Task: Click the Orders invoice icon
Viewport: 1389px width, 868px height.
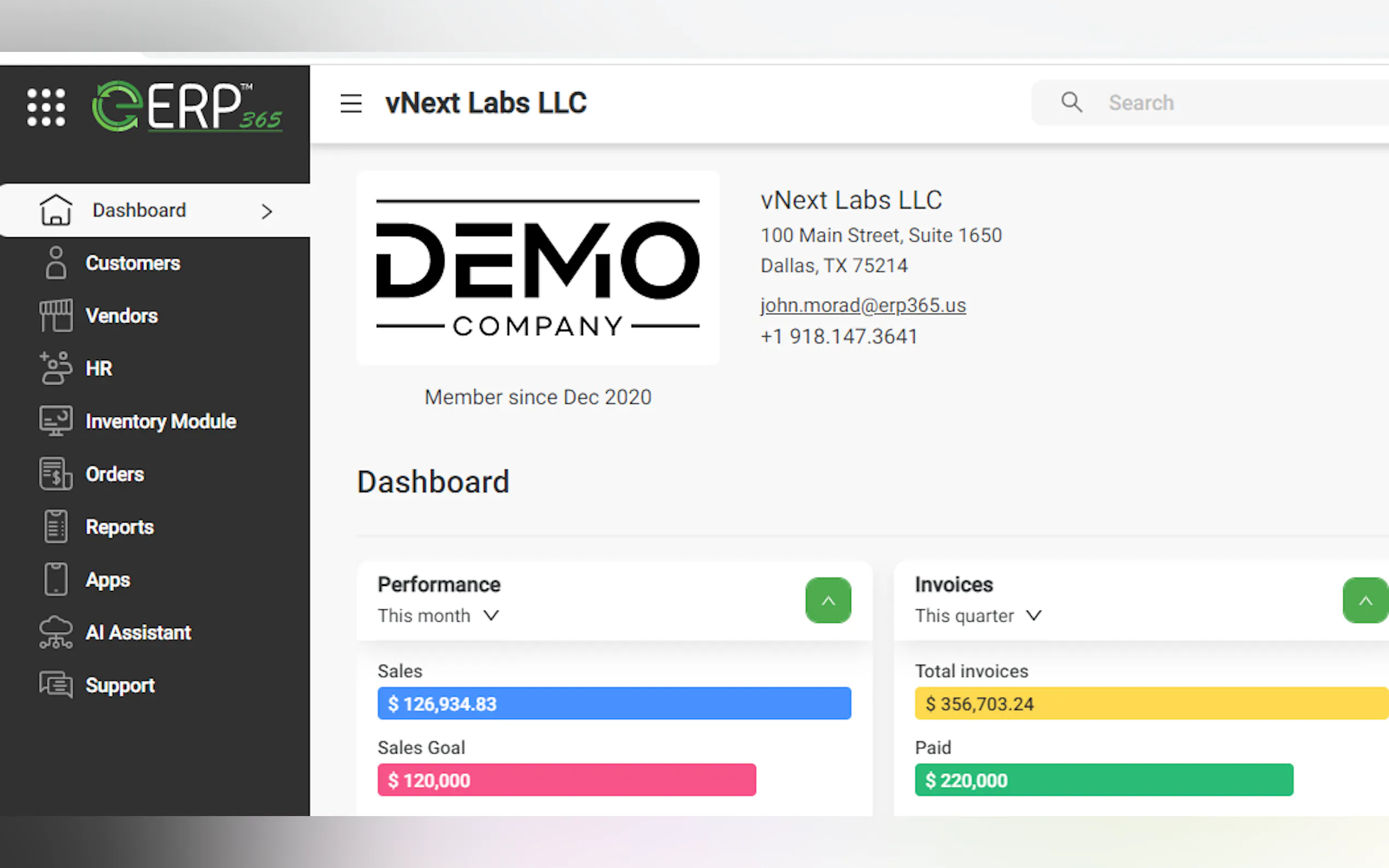Action: (56, 473)
